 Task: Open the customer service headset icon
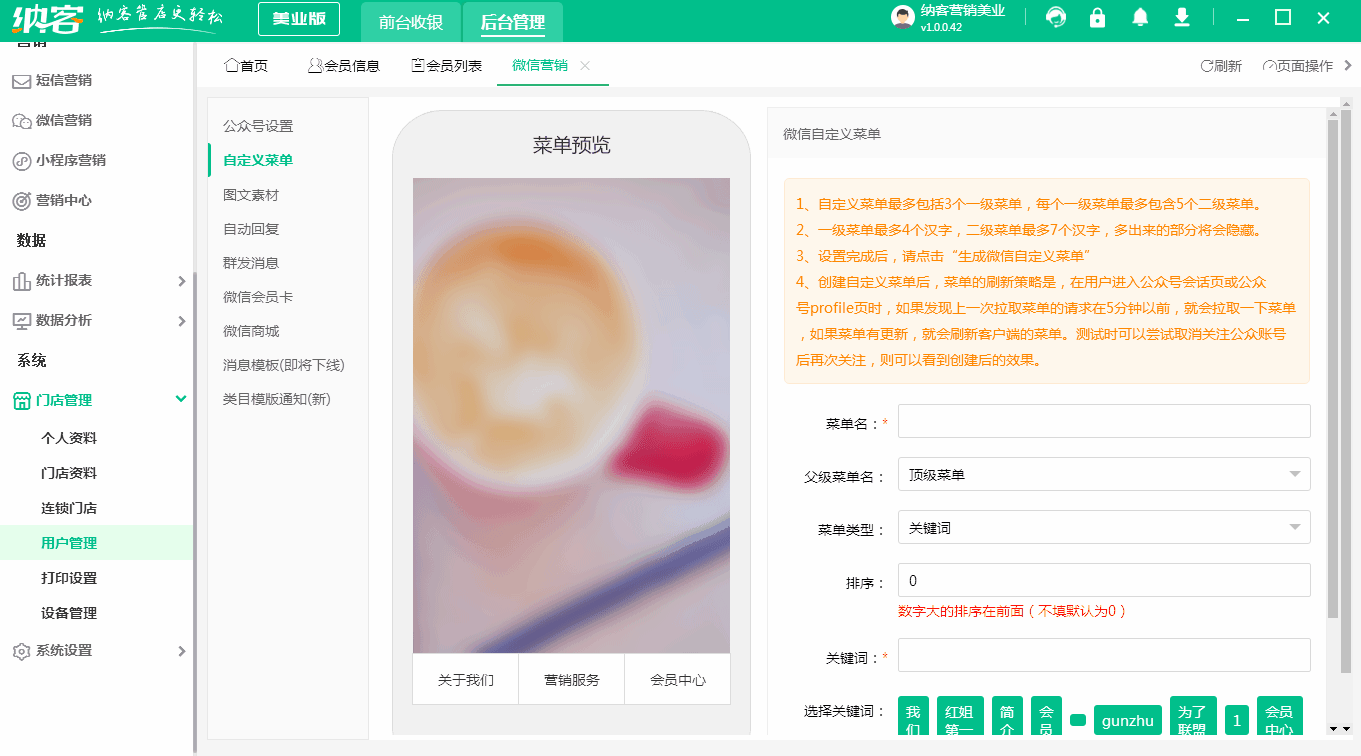coord(1055,17)
